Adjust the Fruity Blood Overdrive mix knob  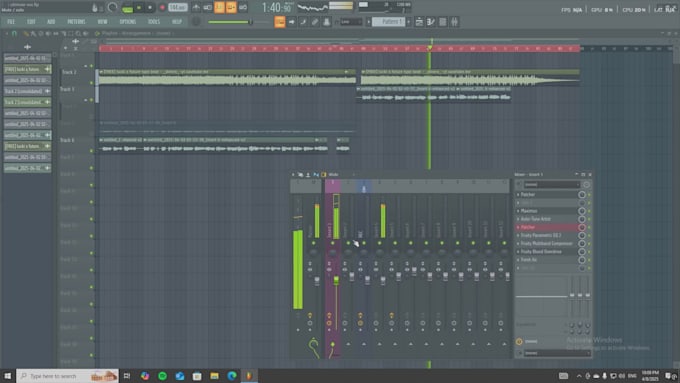click(582, 252)
